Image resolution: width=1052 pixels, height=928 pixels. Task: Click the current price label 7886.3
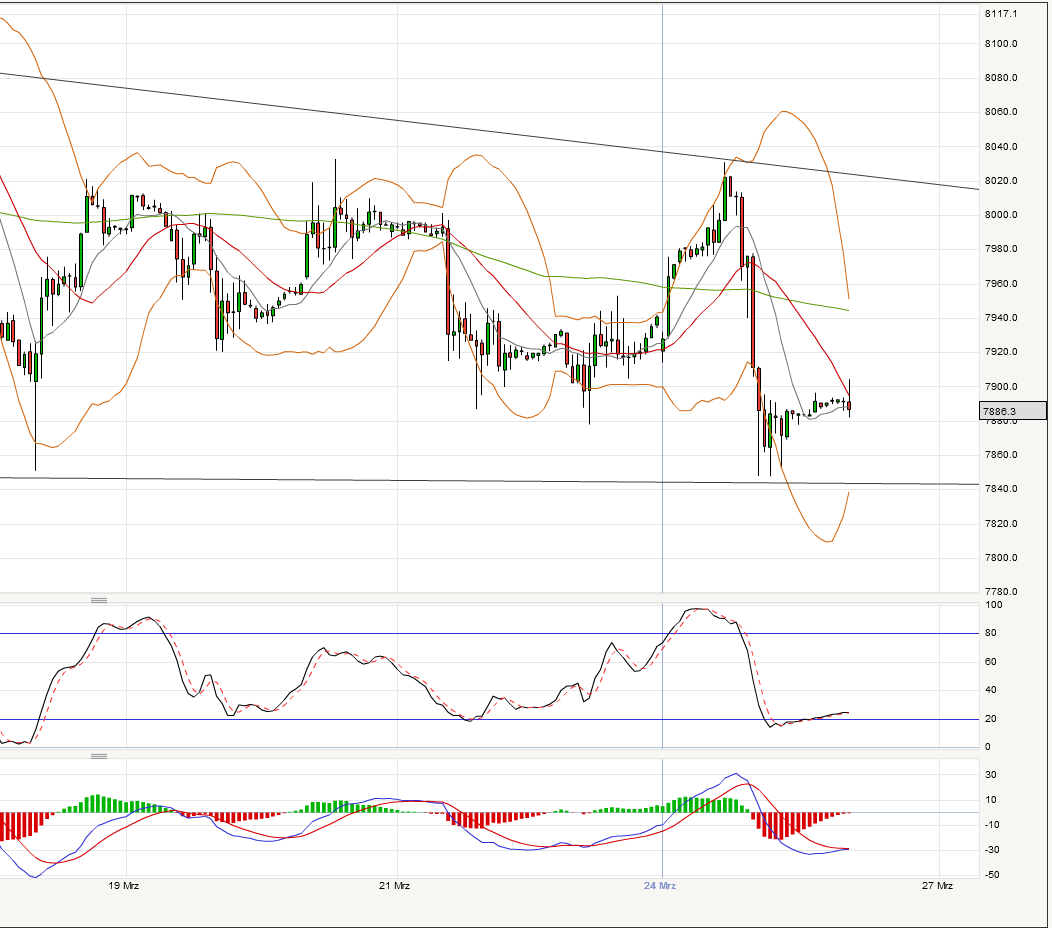tap(1013, 410)
